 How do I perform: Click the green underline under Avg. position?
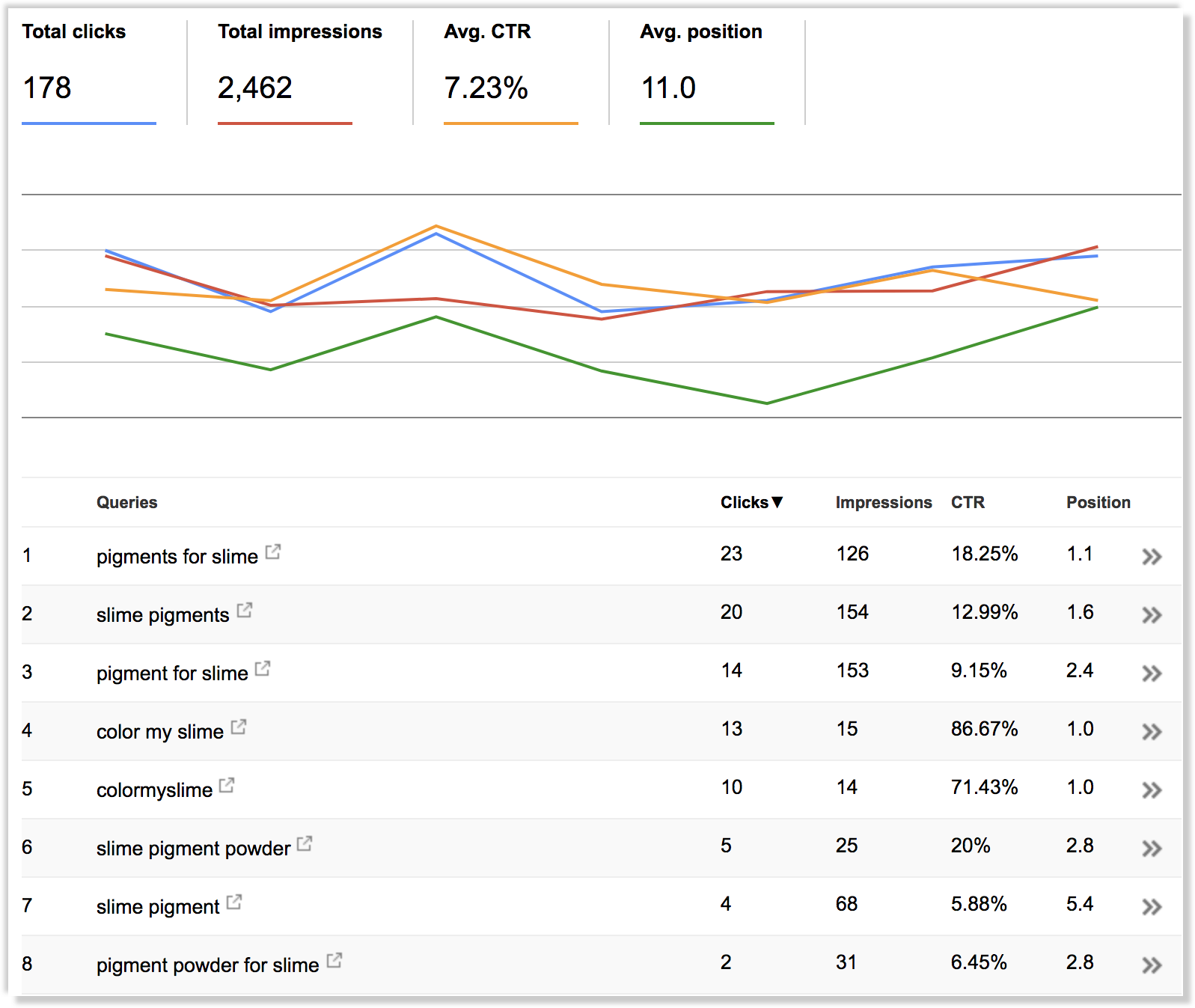tap(707, 123)
